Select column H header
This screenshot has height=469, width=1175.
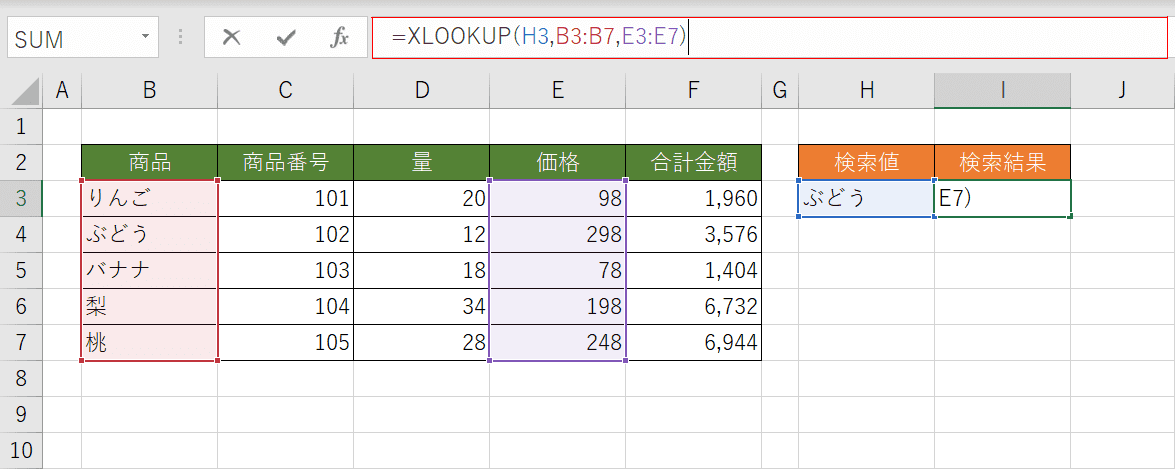(867, 91)
